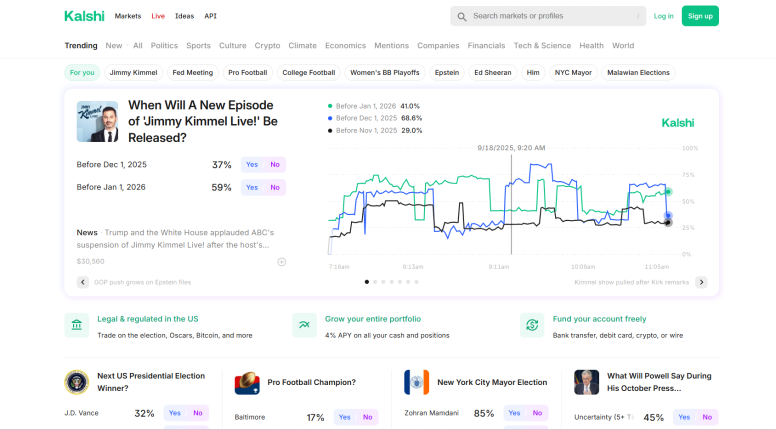This screenshot has height=430, width=776.
Task: Click the Fund your account icon
Action: (x=532, y=325)
